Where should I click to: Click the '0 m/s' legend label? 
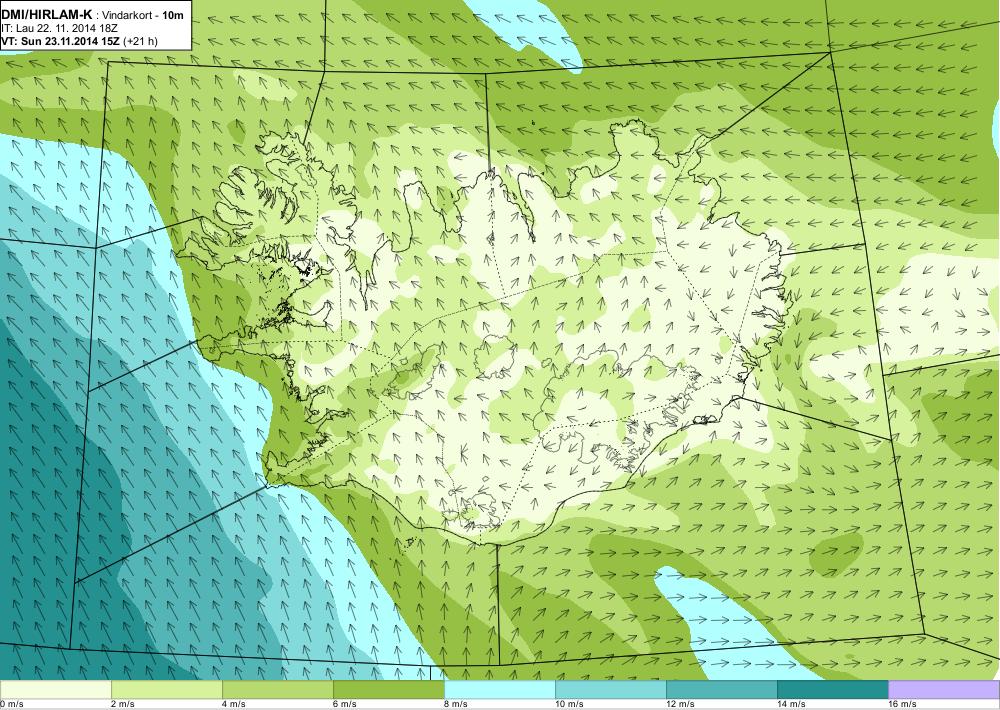click(x=12, y=704)
